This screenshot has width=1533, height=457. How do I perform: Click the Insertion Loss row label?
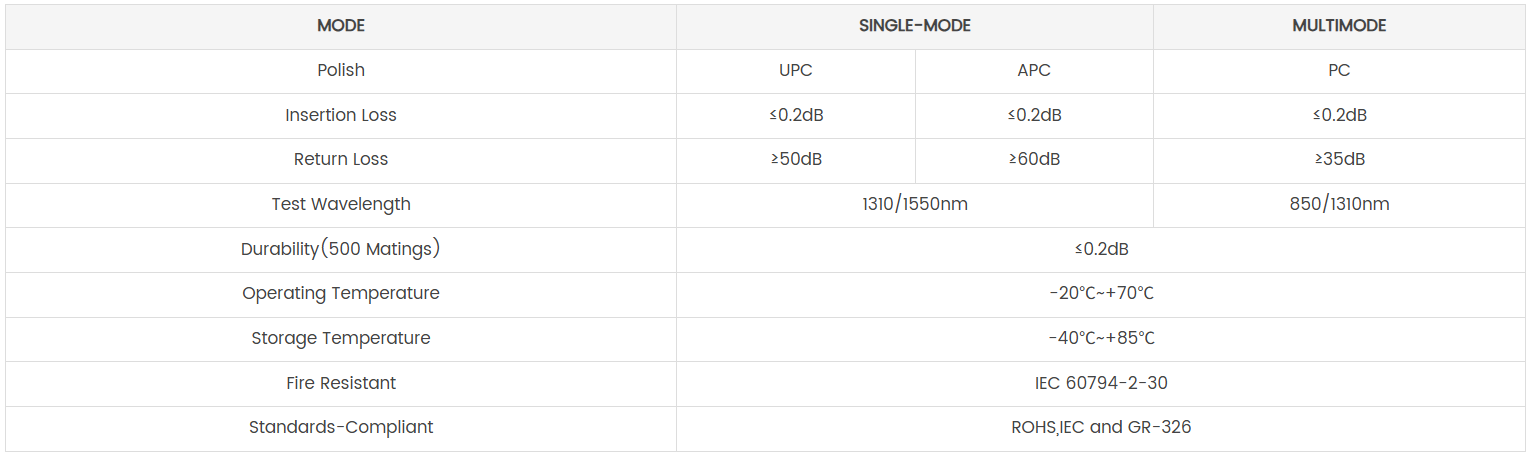pyautogui.click(x=341, y=115)
